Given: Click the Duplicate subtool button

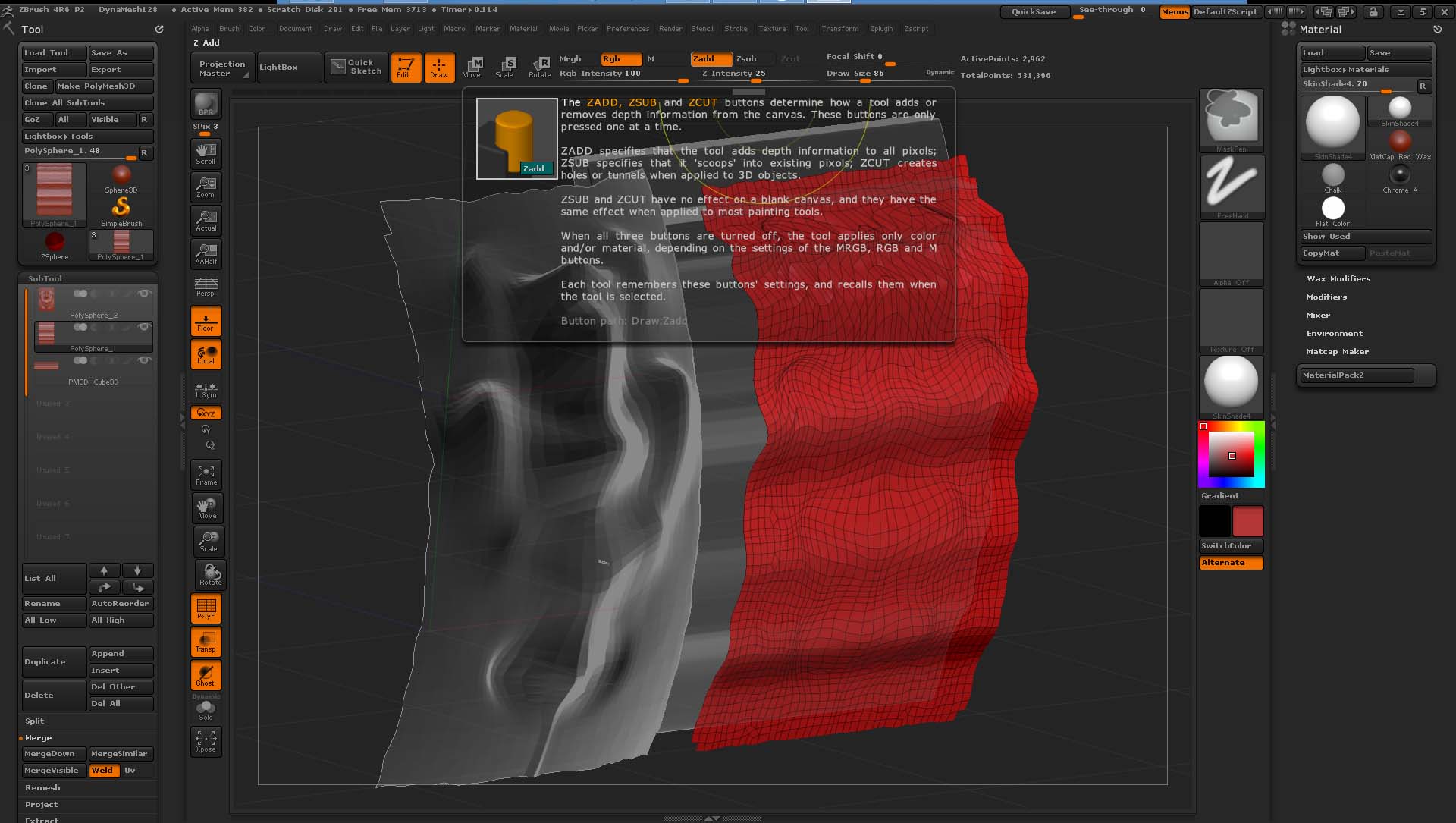Looking at the screenshot, I should (53, 661).
